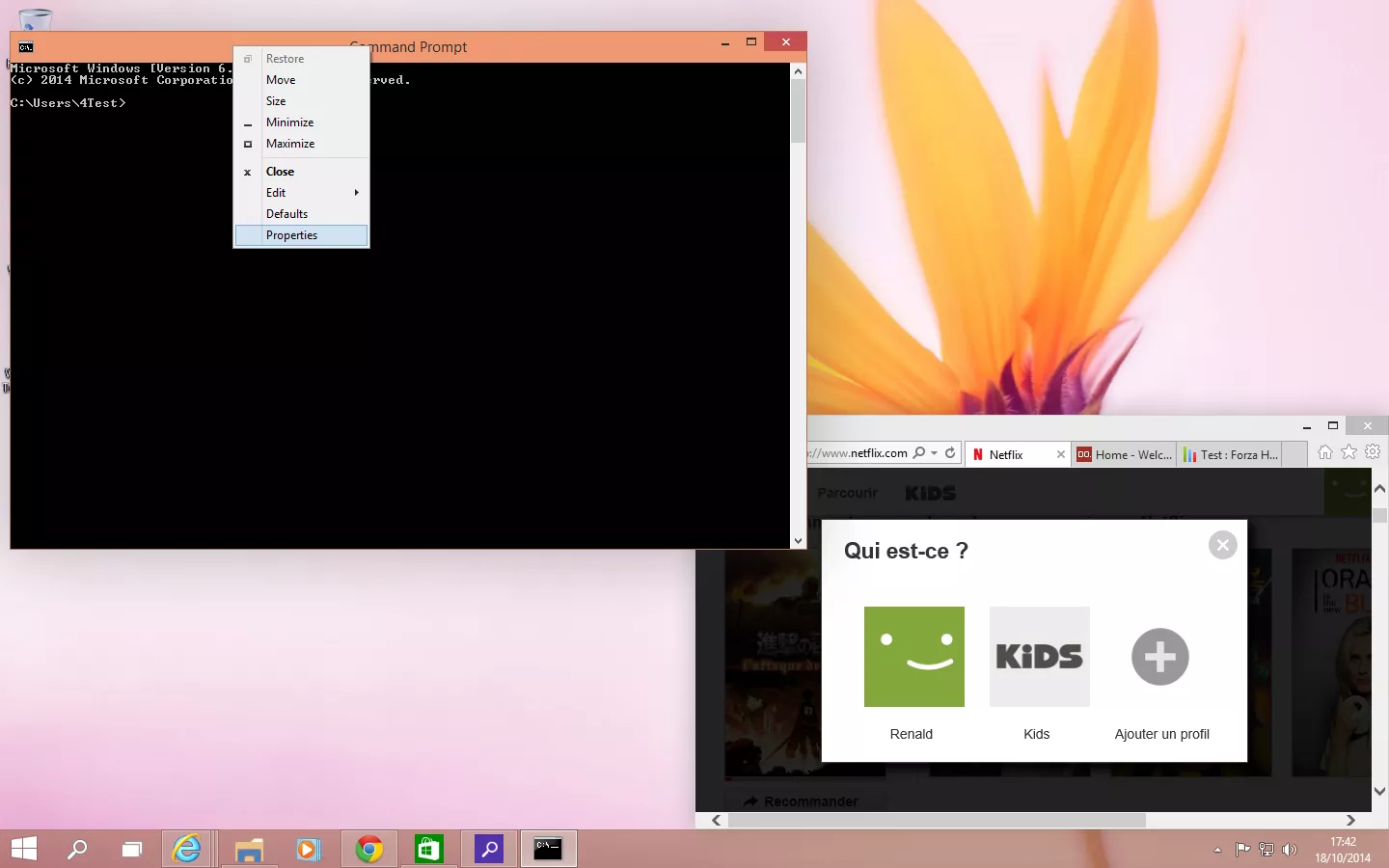Select the Renald profile avatar

point(913,657)
